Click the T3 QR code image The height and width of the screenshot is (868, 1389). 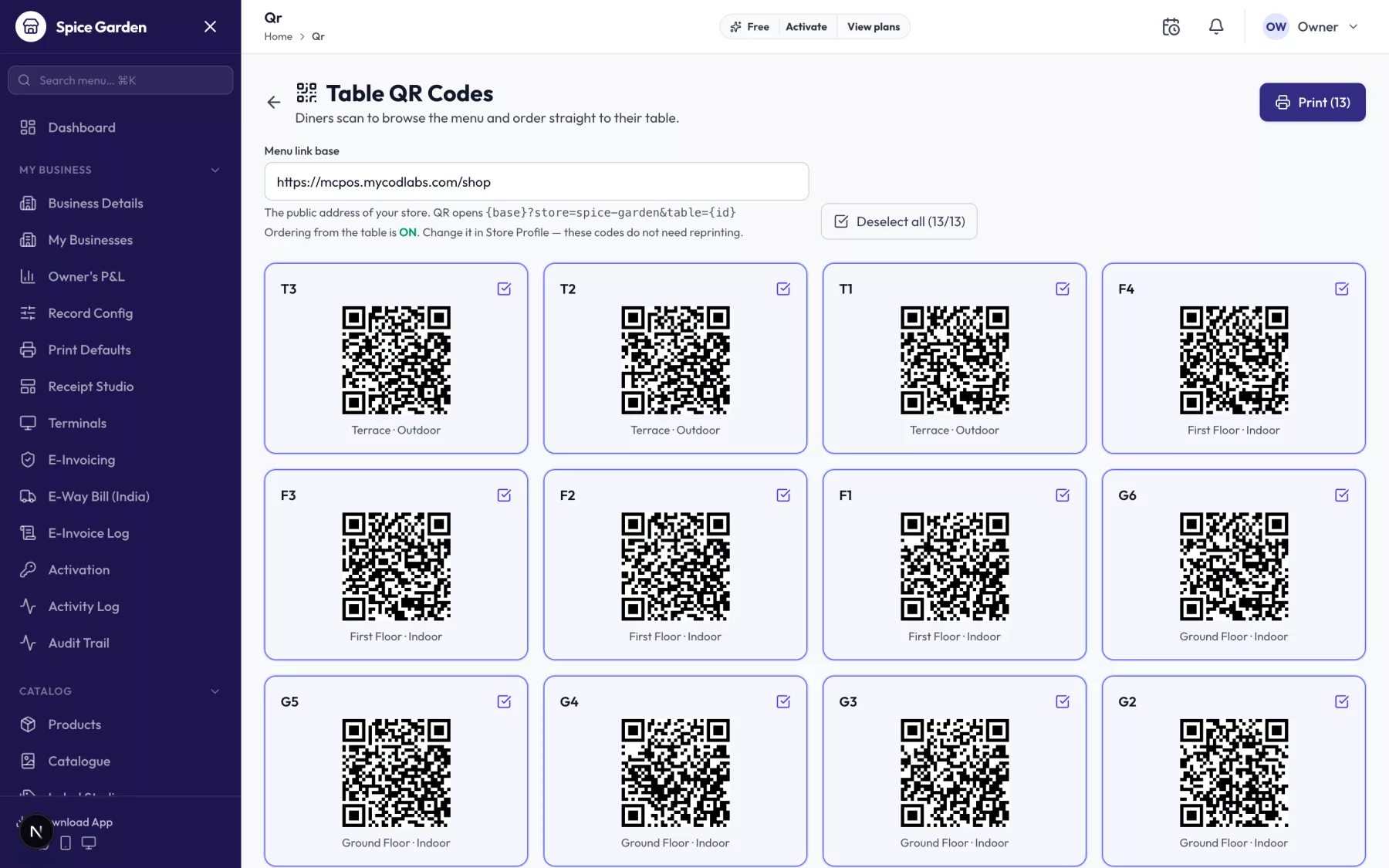(397, 360)
